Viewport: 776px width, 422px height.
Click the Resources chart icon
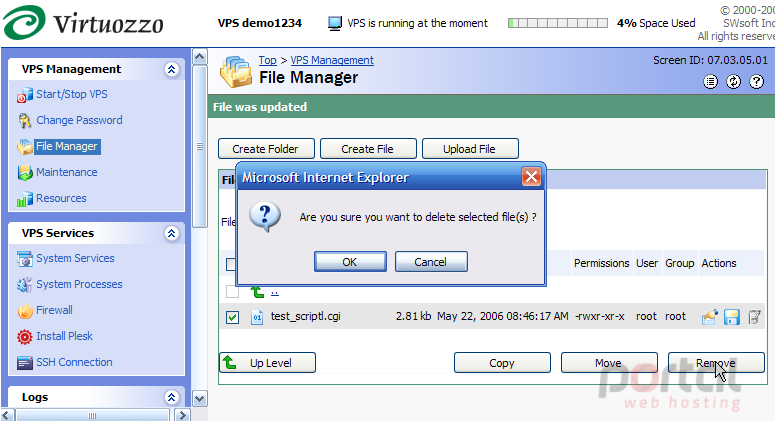tap(25, 198)
